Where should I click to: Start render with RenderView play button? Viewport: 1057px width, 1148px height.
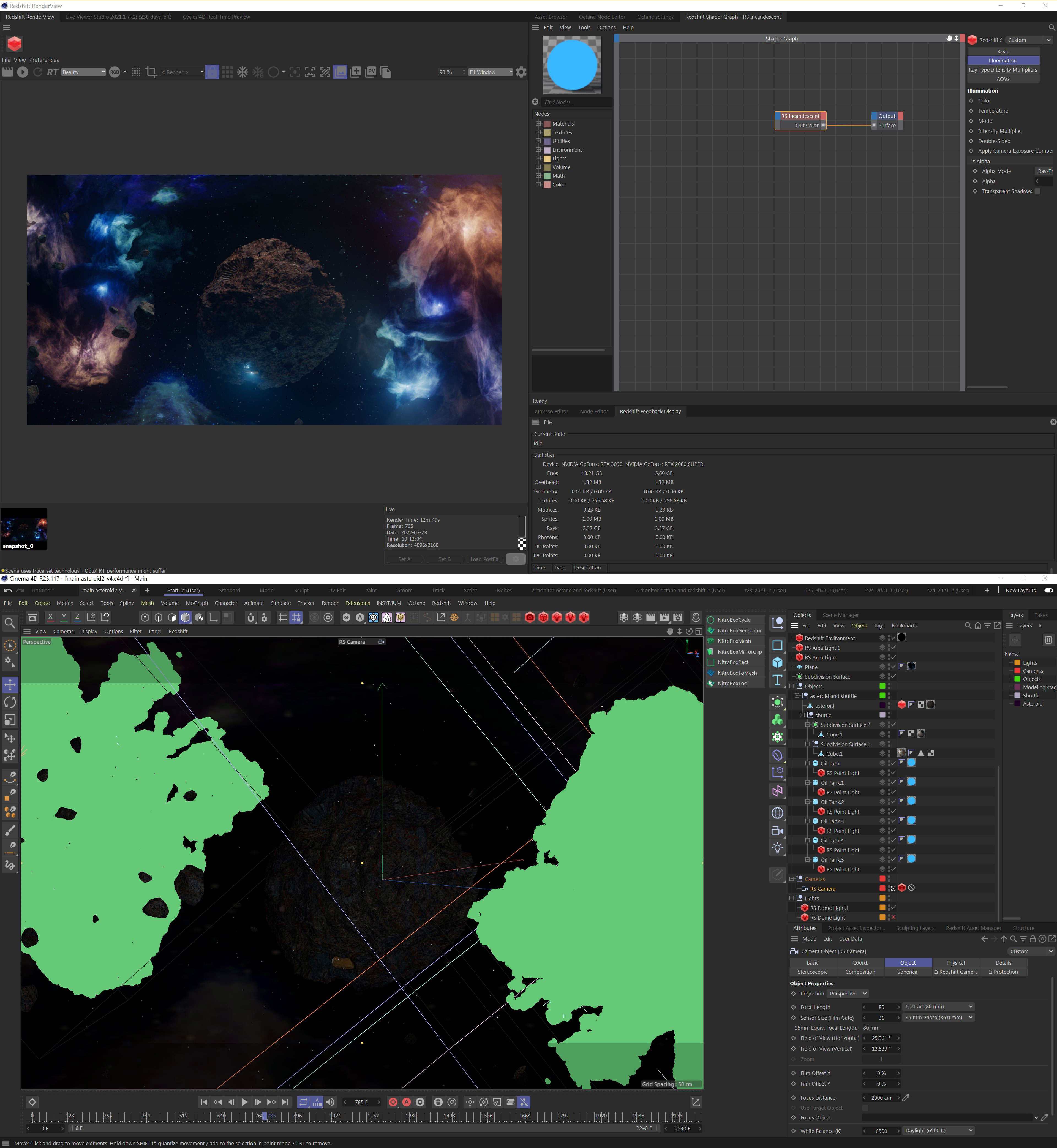pyautogui.click(x=22, y=72)
